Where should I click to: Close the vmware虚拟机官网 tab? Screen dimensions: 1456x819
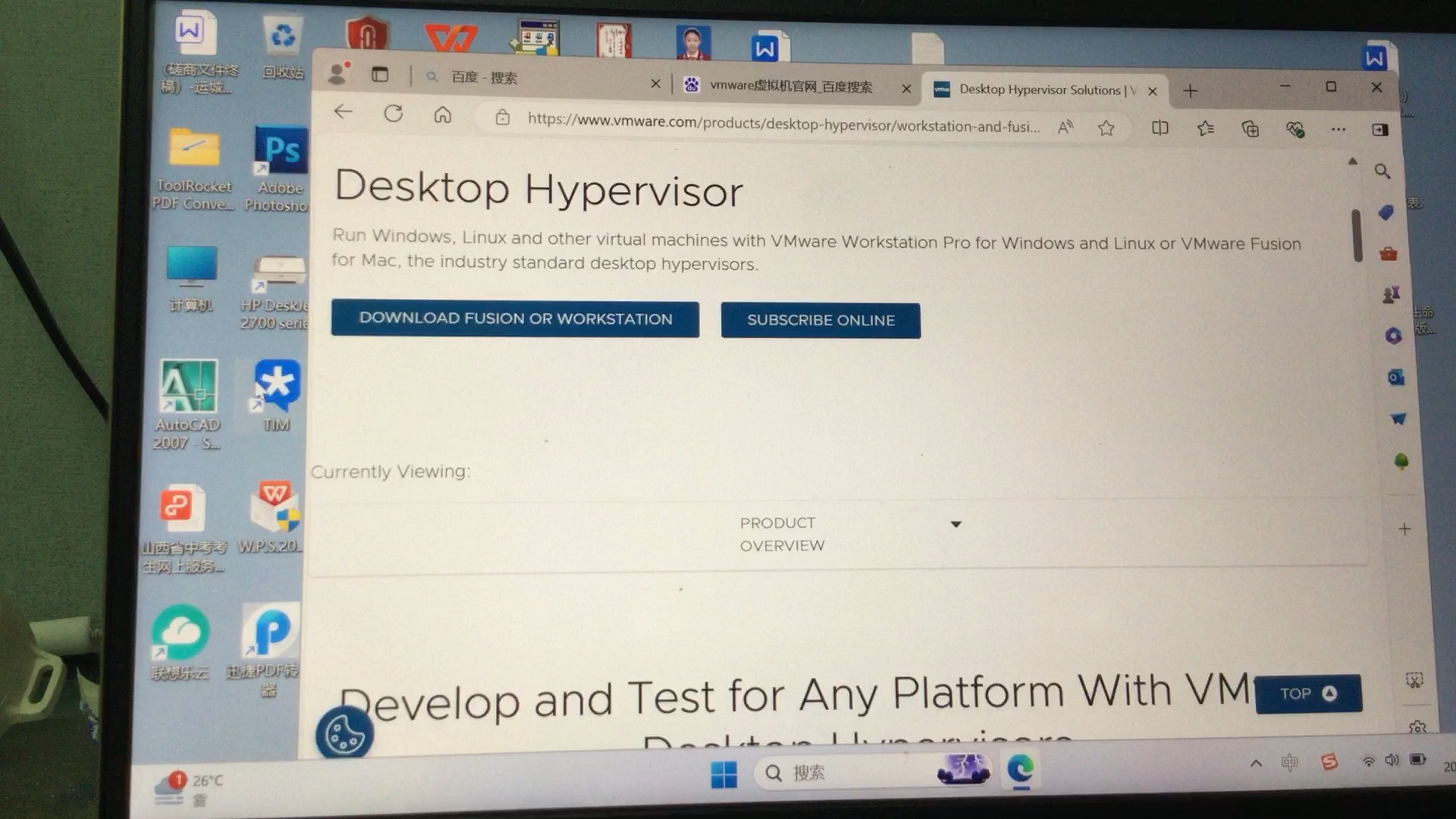click(x=906, y=89)
